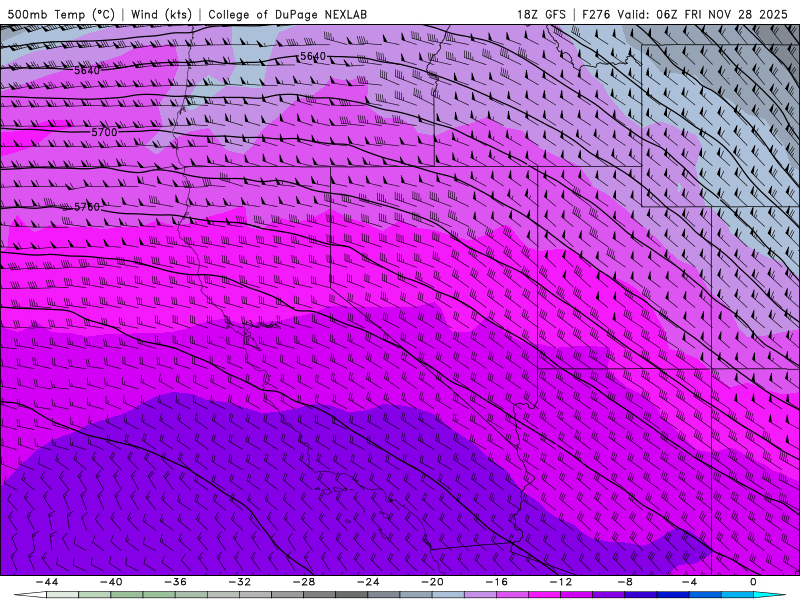800x600 pixels.
Task: Select the "-12" colorbar tick label
Action: (x=561, y=582)
